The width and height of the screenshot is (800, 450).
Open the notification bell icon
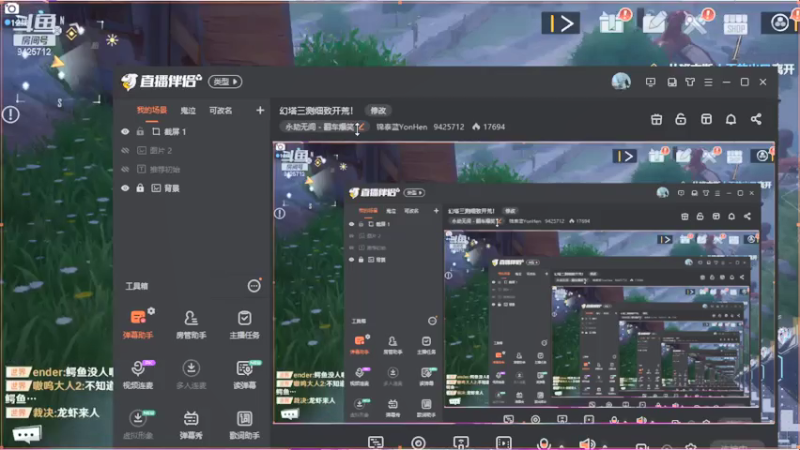click(x=731, y=119)
